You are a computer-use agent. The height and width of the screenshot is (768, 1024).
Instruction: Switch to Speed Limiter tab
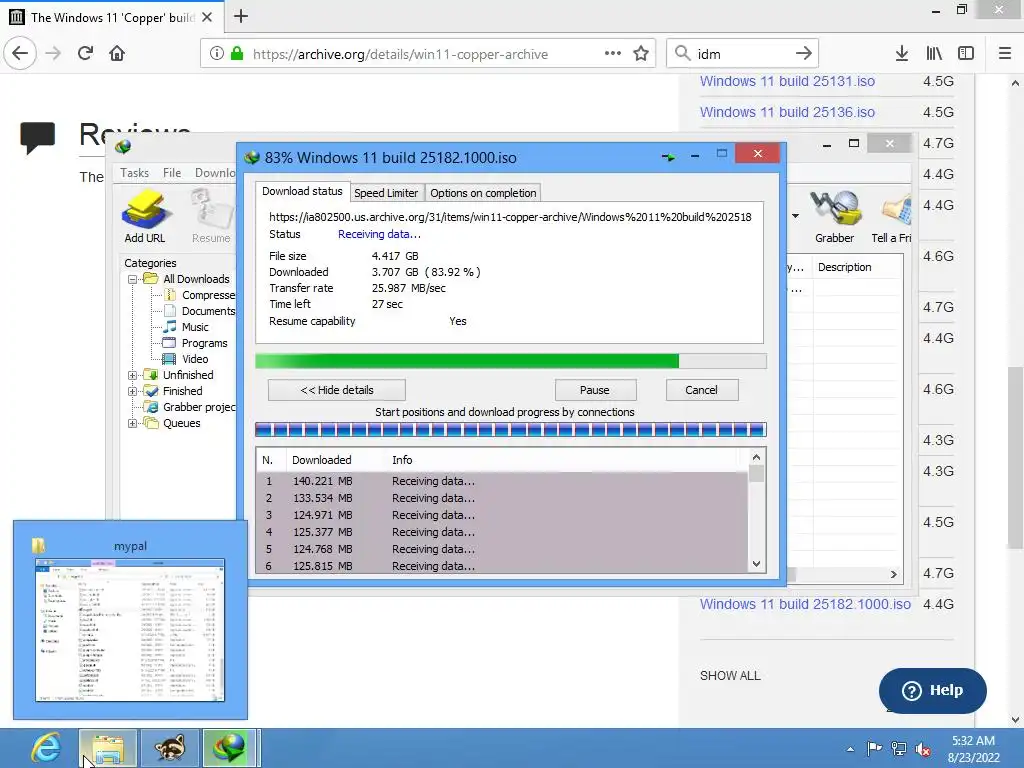coord(386,193)
